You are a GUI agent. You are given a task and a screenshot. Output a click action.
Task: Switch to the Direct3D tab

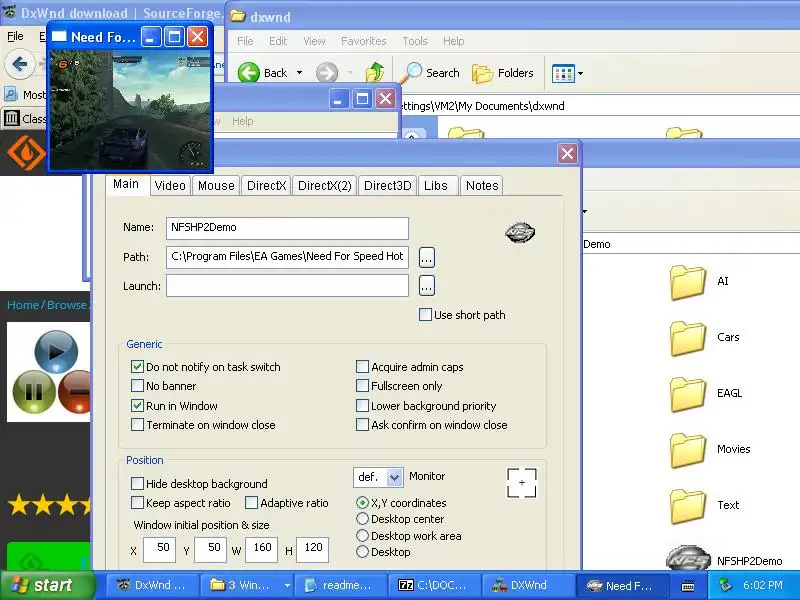[x=387, y=186]
